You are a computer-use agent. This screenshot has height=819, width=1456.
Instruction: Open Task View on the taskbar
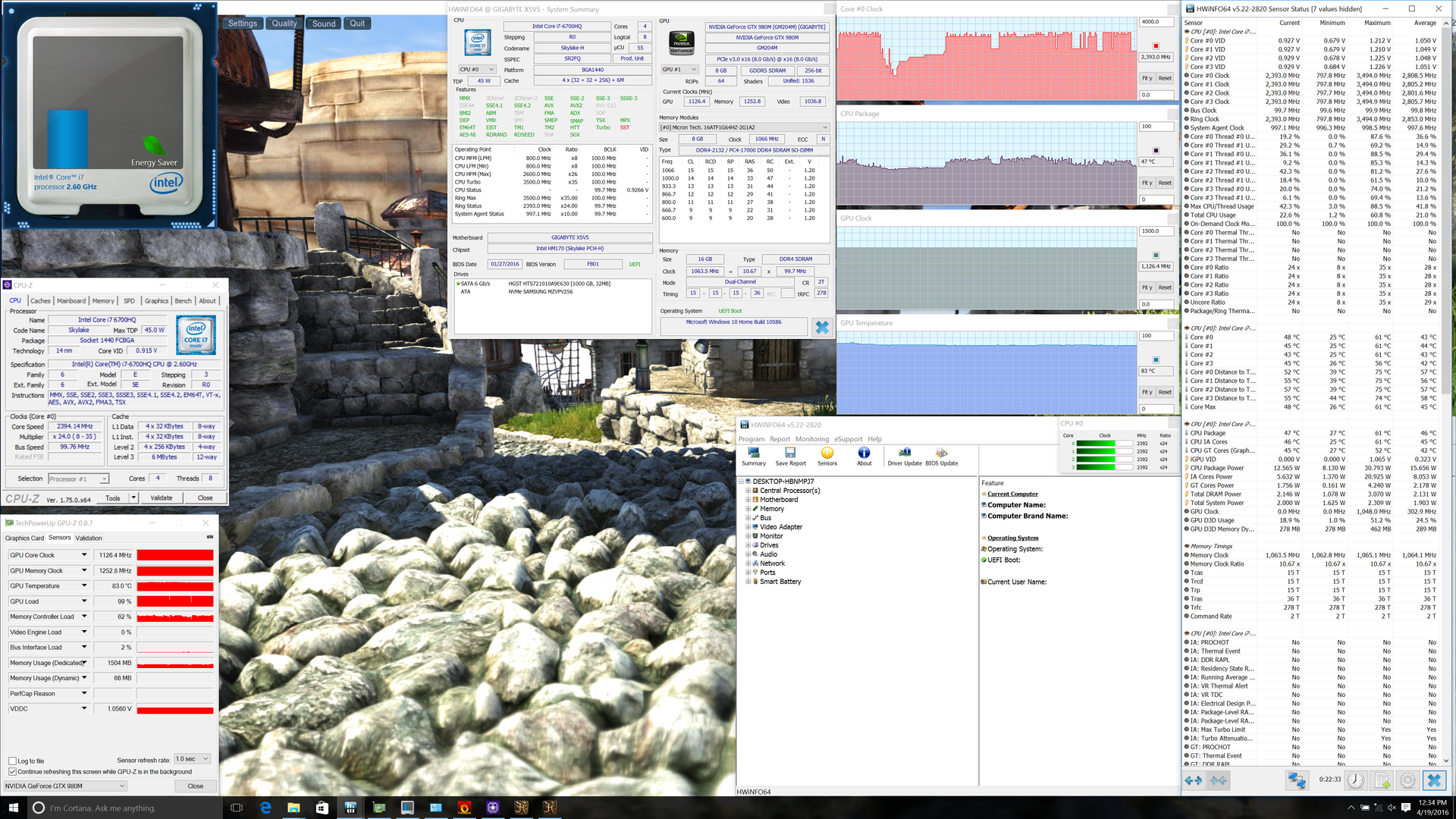236,808
